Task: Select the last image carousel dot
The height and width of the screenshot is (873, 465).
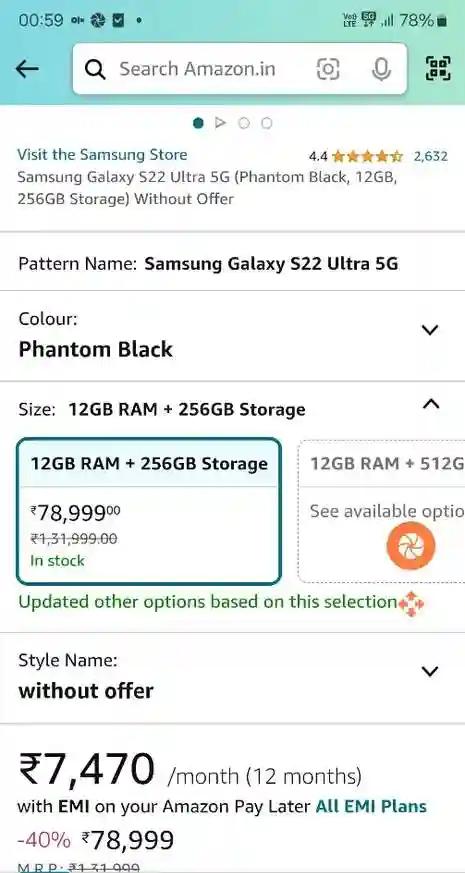Action: coord(267,123)
